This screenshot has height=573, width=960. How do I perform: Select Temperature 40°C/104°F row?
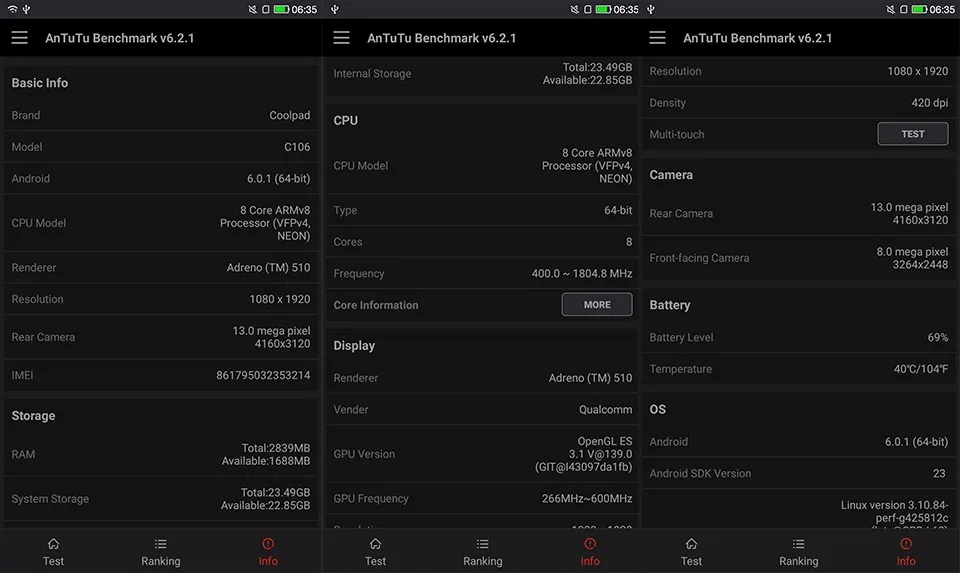[x=798, y=369]
